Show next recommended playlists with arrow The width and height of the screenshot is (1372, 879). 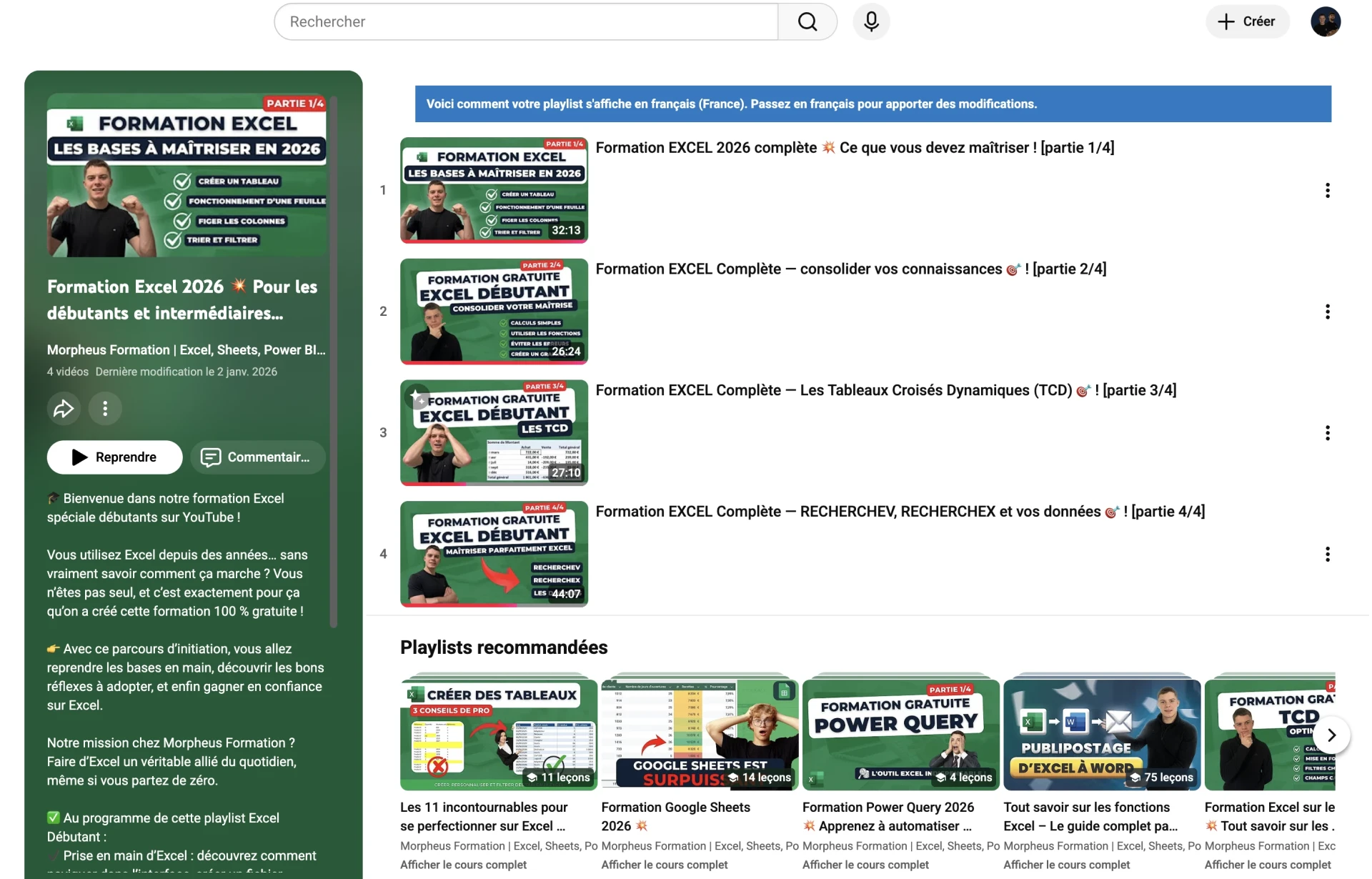(1331, 735)
